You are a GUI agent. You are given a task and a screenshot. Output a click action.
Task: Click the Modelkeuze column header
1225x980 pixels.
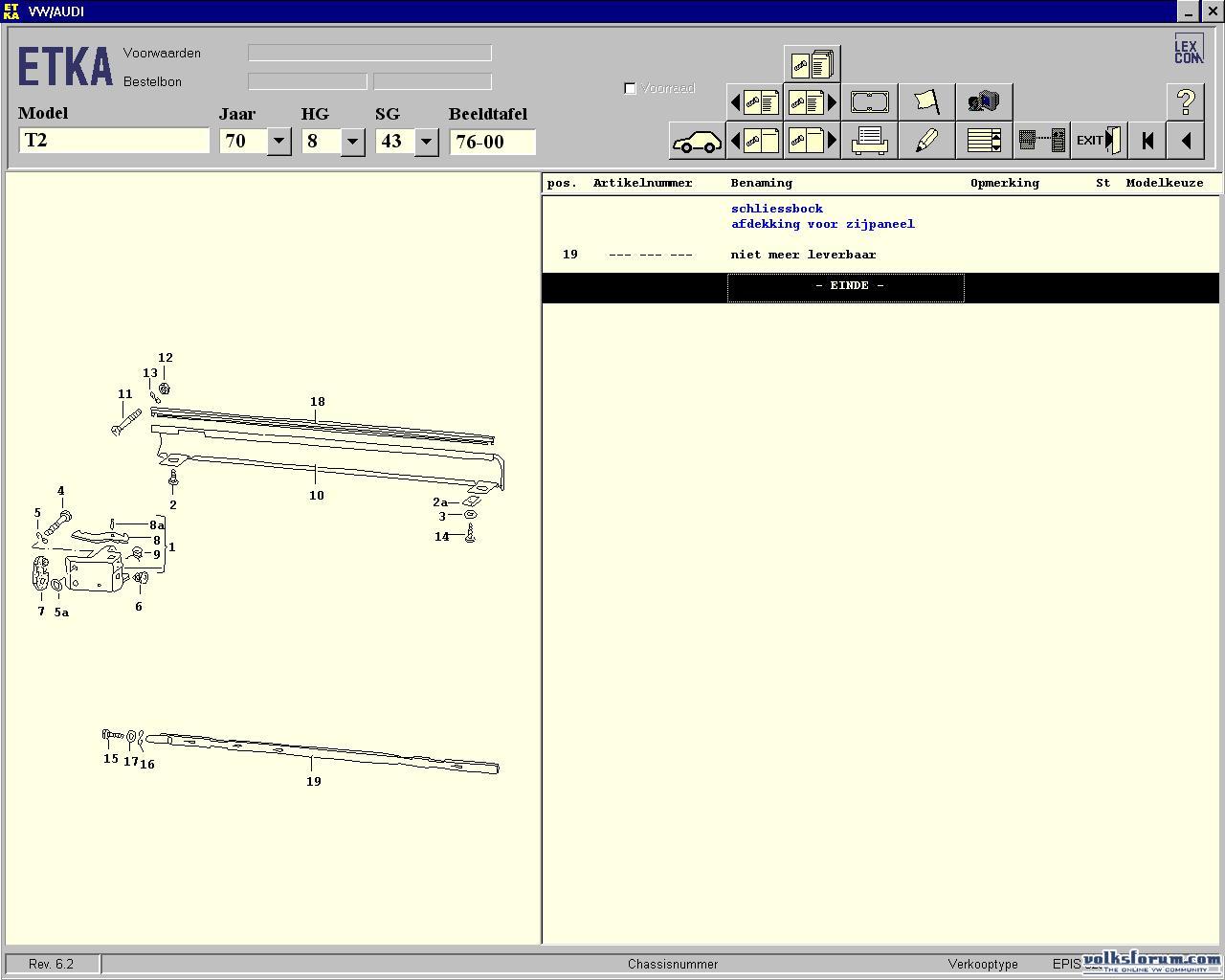(1165, 183)
